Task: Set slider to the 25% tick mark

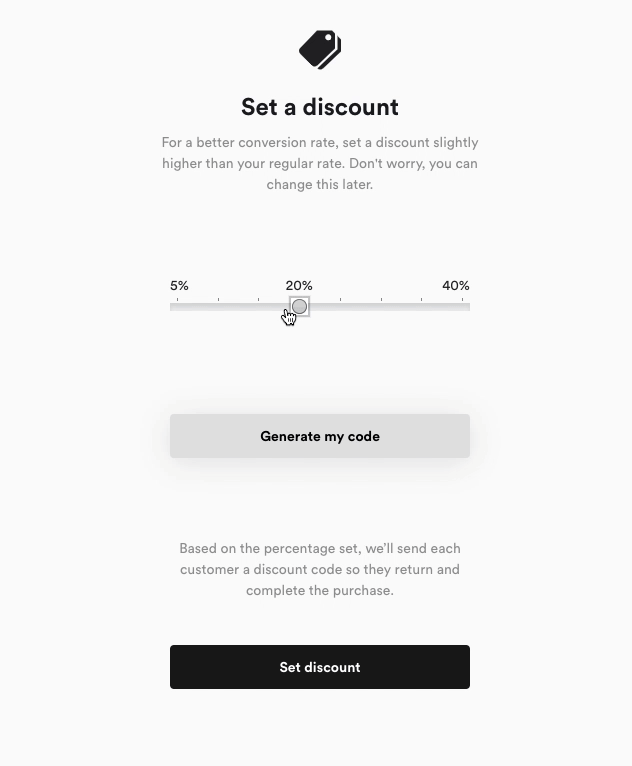Action: pos(340,306)
